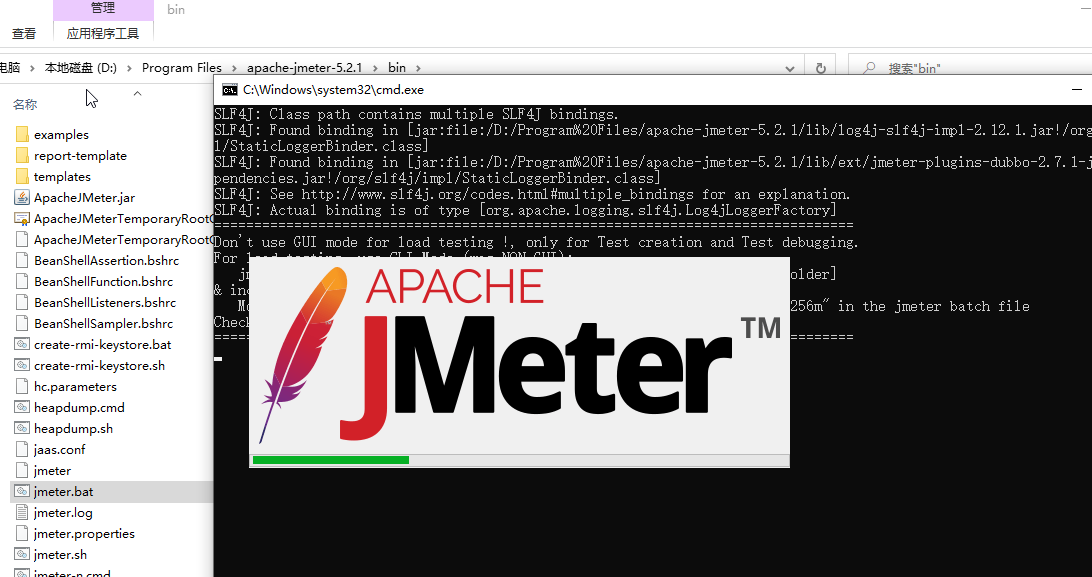Click the BeanShellListeners.bshrc file icon
Screen dimensions: 1092x577
[x=22, y=302]
